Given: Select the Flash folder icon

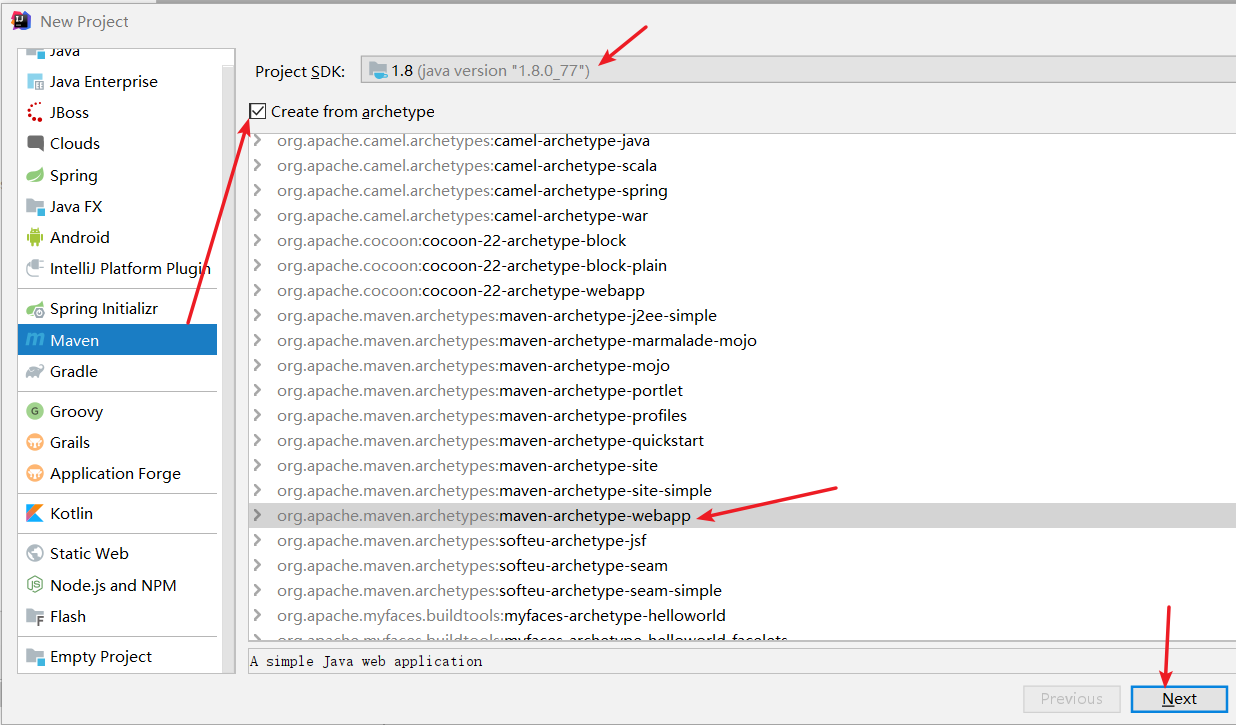Looking at the screenshot, I should point(35,617).
